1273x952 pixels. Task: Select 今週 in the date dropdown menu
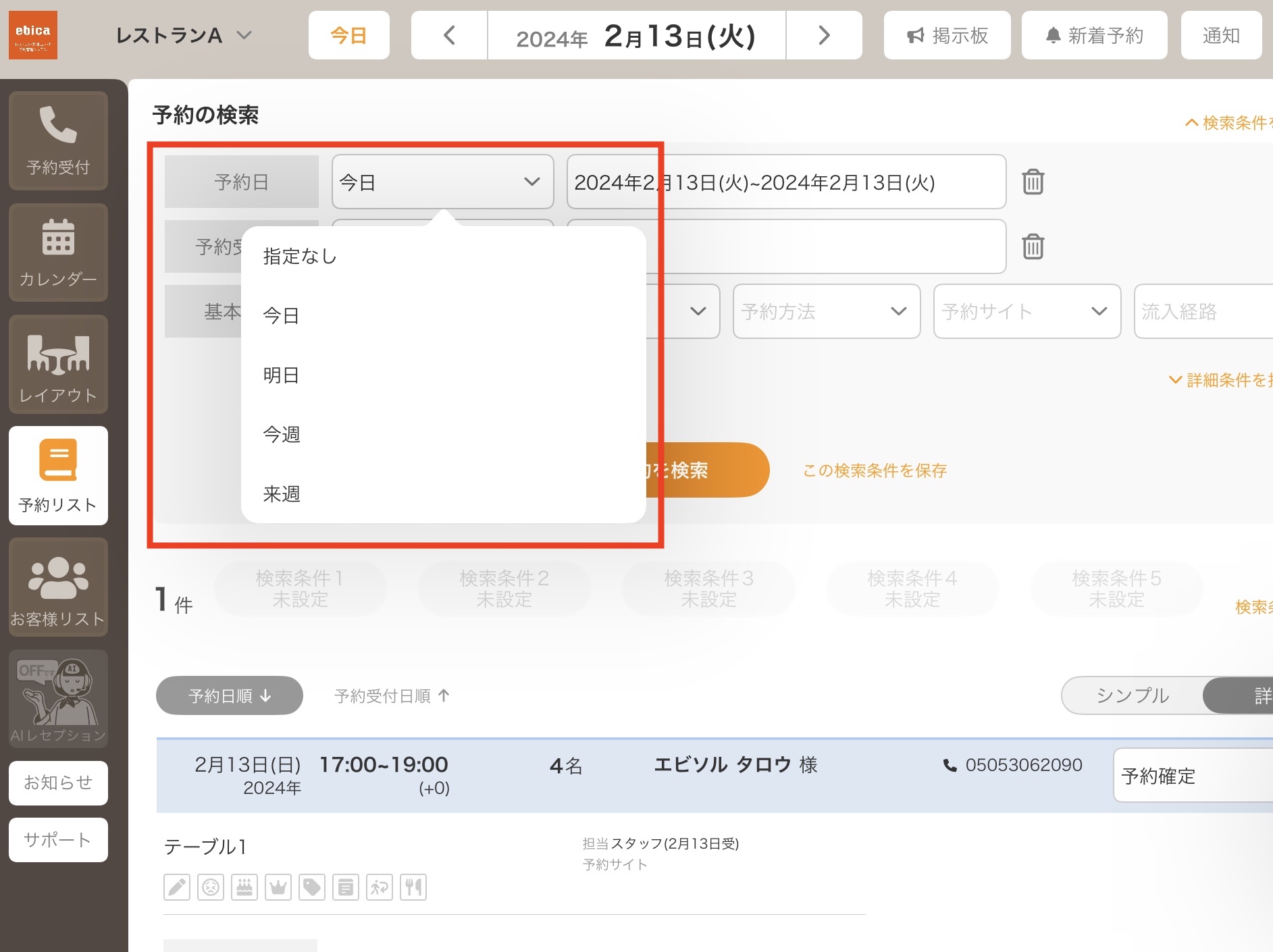[x=444, y=434]
